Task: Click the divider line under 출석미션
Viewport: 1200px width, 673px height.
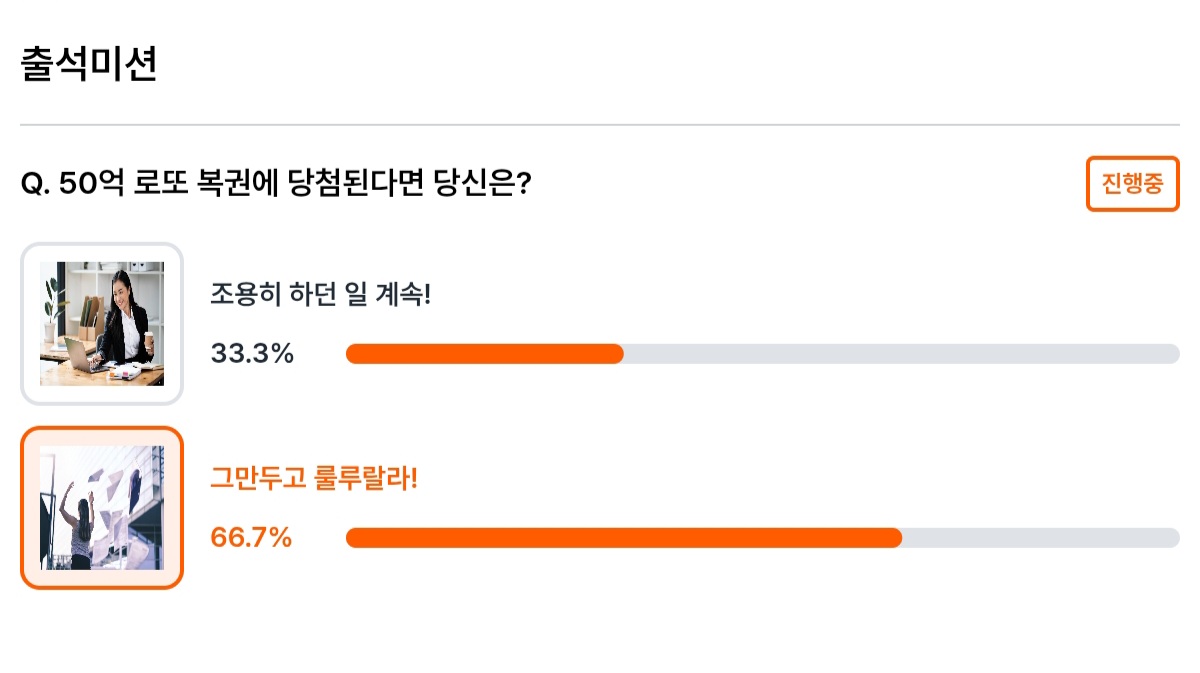Action: (600, 125)
